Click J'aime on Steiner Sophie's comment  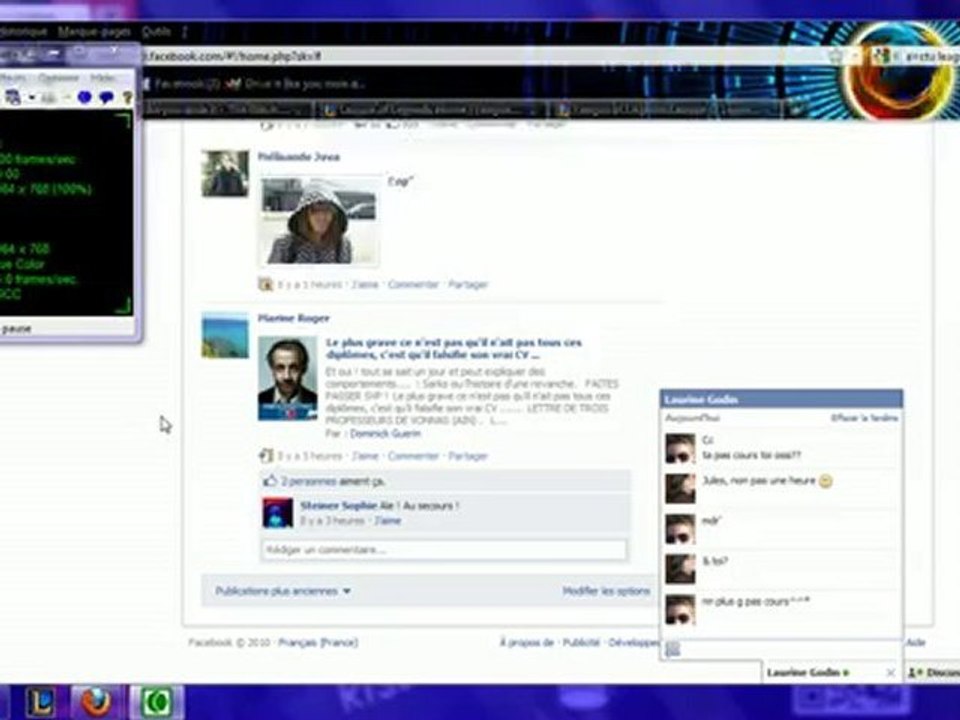click(x=388, y=521)
